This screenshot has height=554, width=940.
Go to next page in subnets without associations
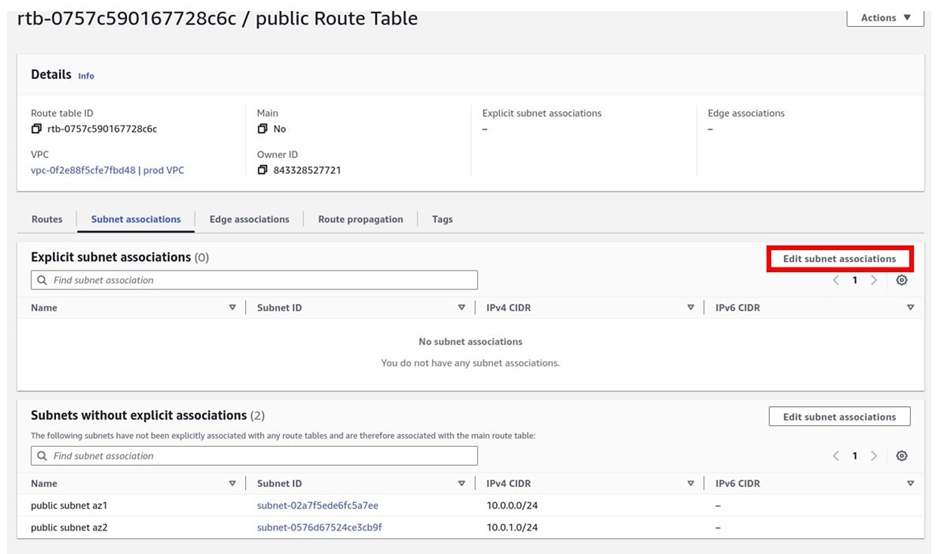874,456
